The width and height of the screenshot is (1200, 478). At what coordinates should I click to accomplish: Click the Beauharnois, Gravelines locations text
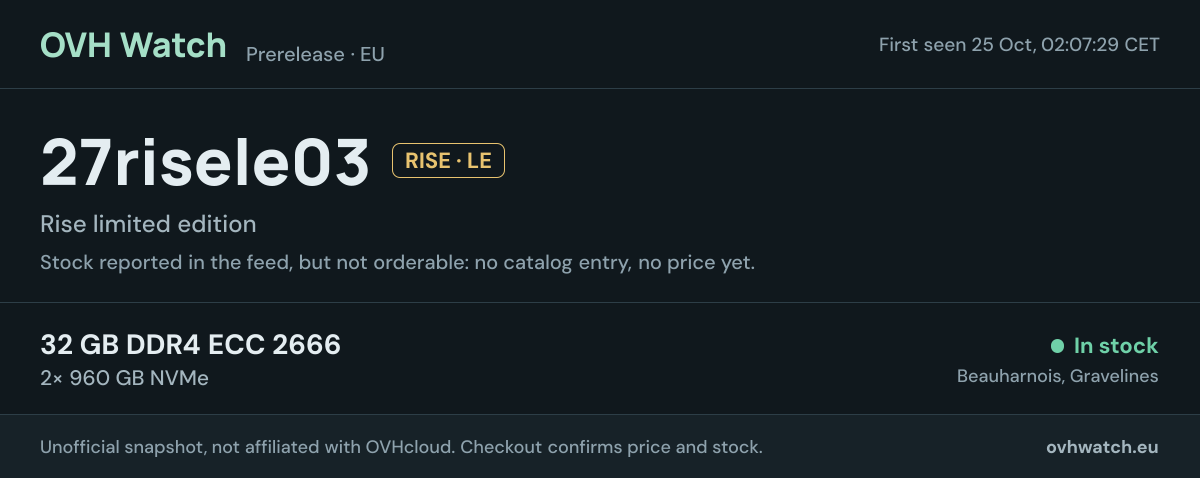[1058, 376]
